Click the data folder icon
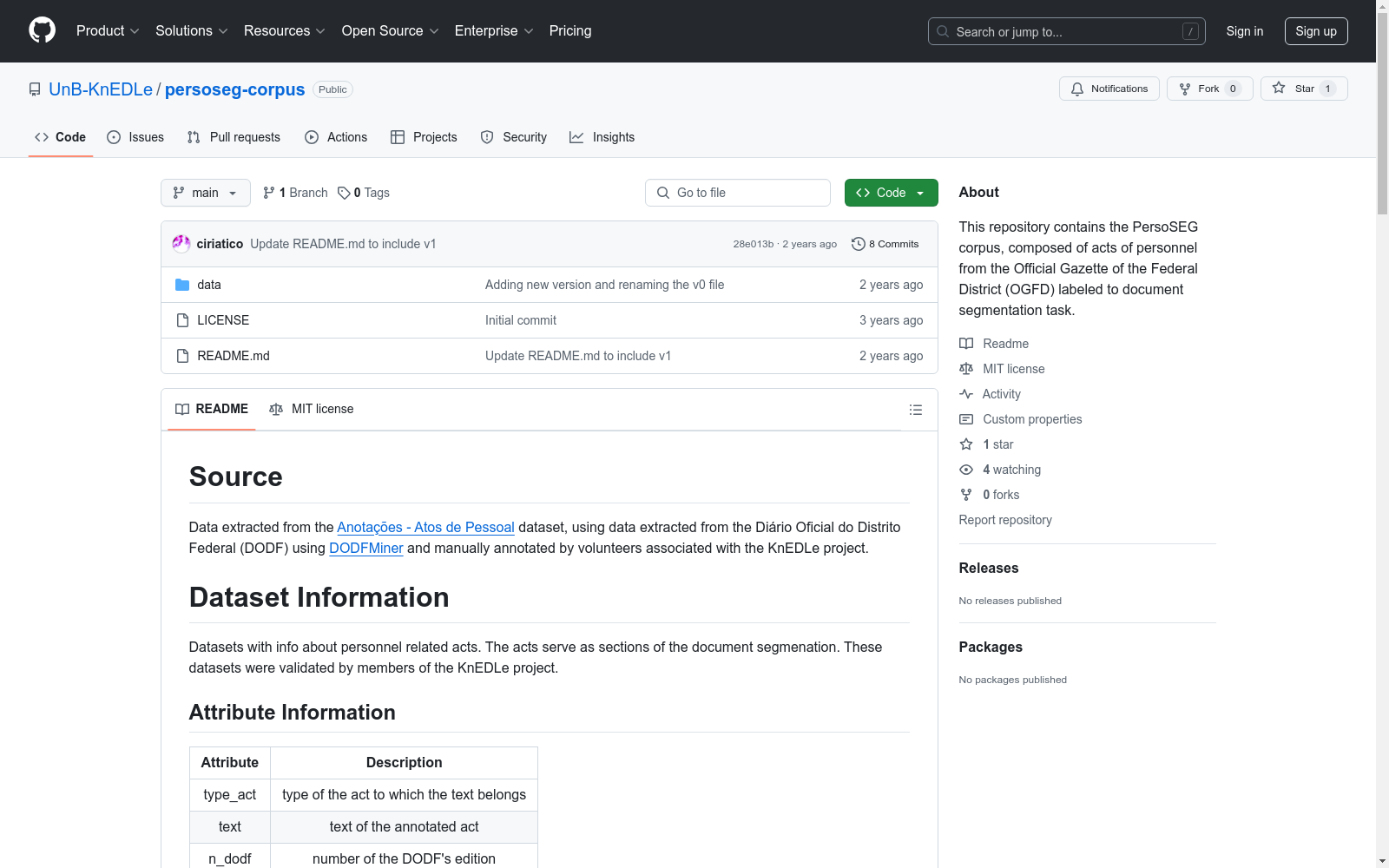The width and height of the screenshot is (1389, 868). [182, 285]
